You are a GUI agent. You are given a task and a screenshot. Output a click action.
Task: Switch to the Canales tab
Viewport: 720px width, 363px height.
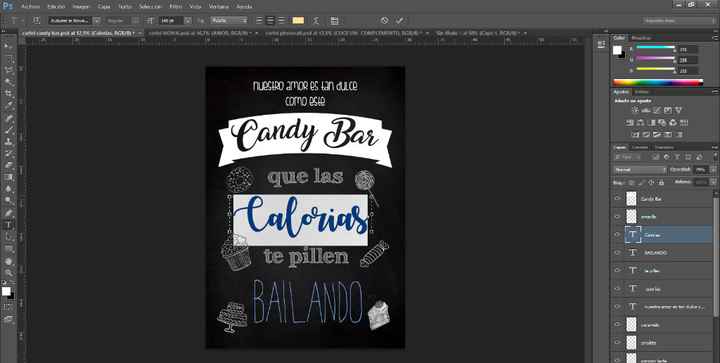coord(640,147)
